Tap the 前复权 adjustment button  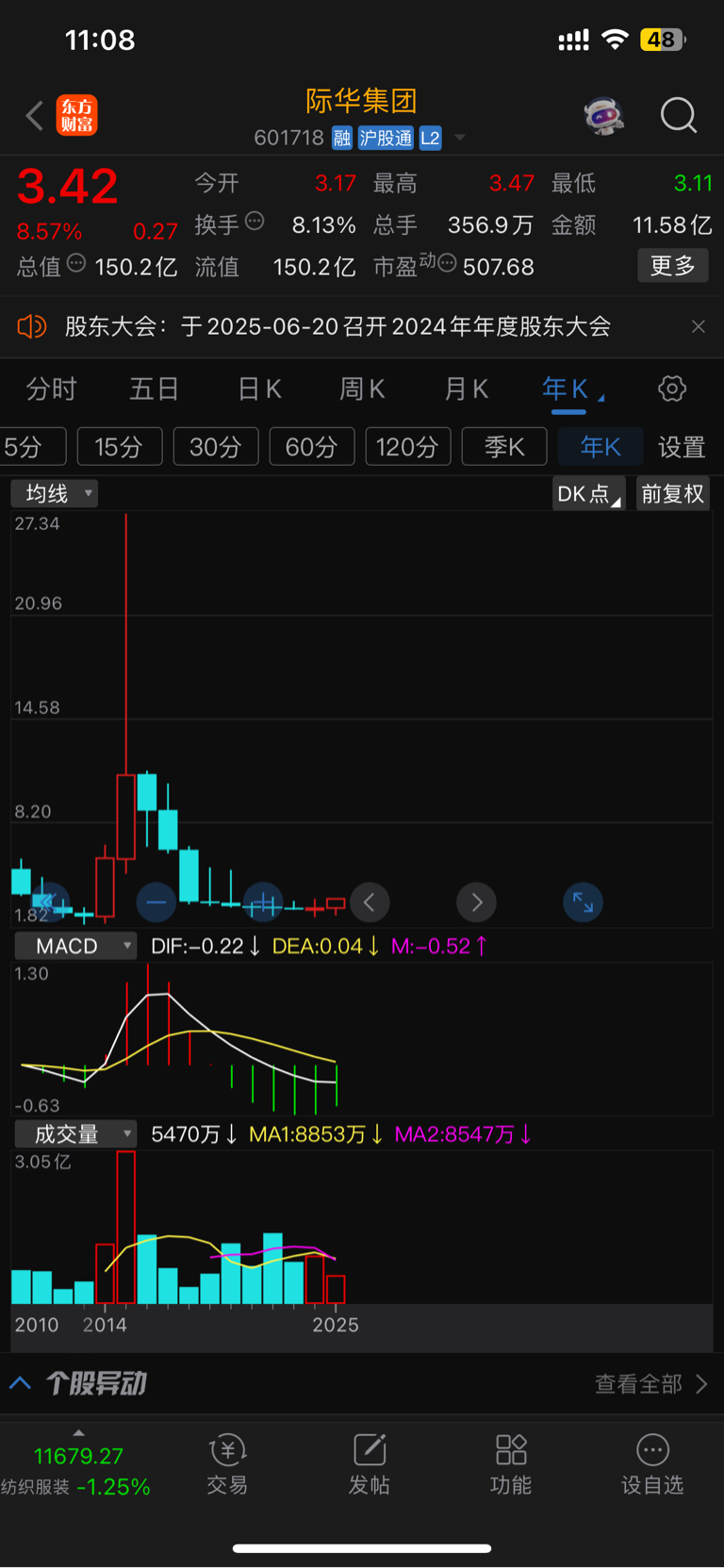pyautogui.click(x=673, y=493)
